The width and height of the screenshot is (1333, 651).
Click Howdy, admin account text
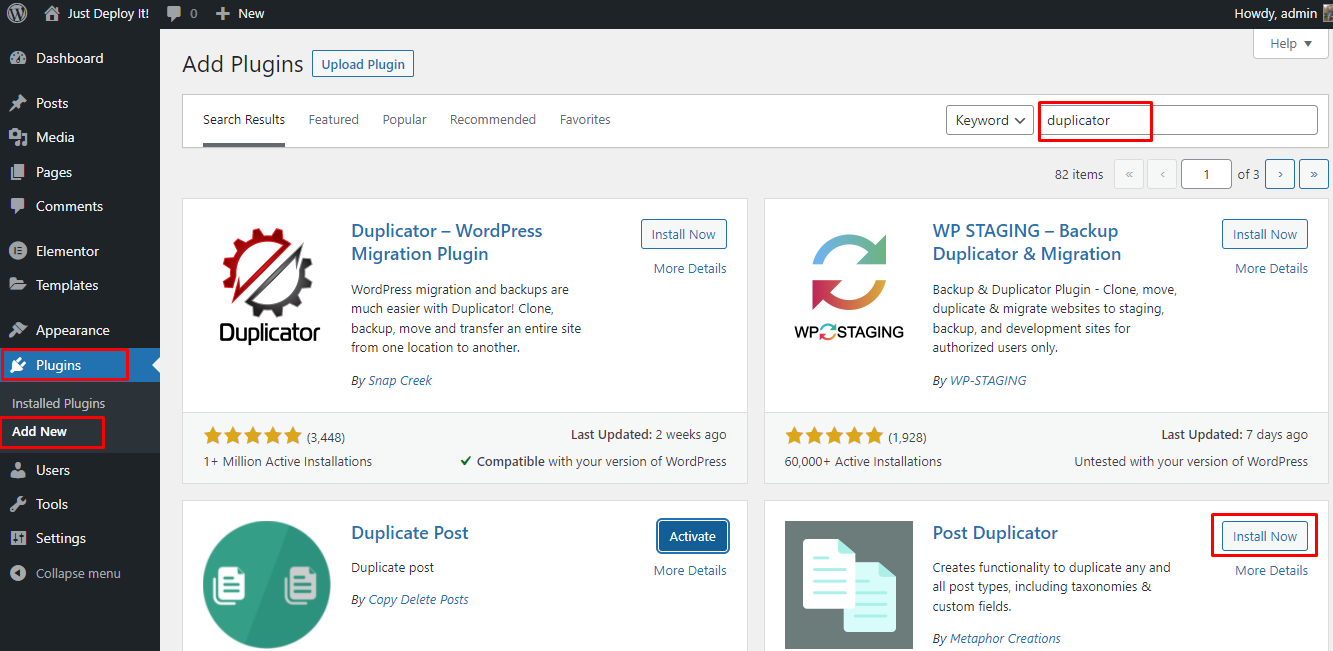pos(1278,14)
